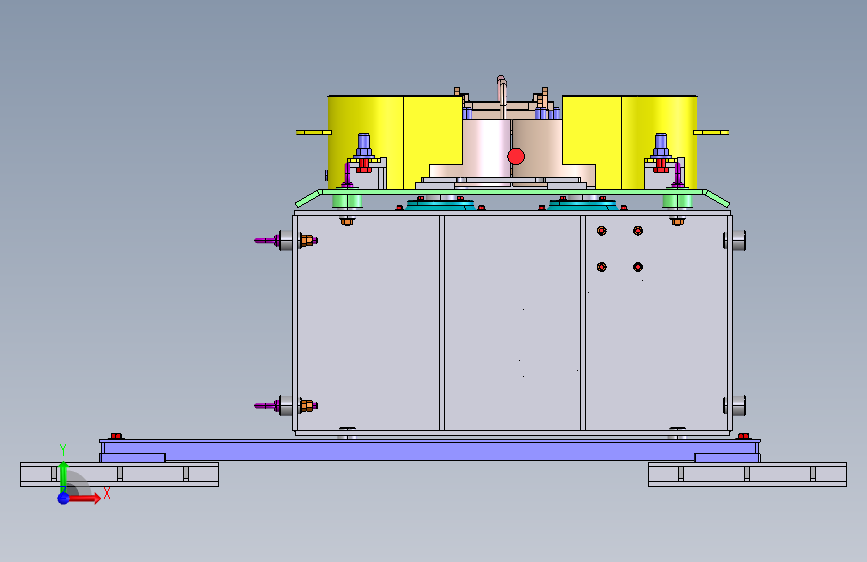The height and width of the screenshot is (562, 867).
Task: Pick the upper purple bolt on the cabinet's left side
Action: point(267,241)
